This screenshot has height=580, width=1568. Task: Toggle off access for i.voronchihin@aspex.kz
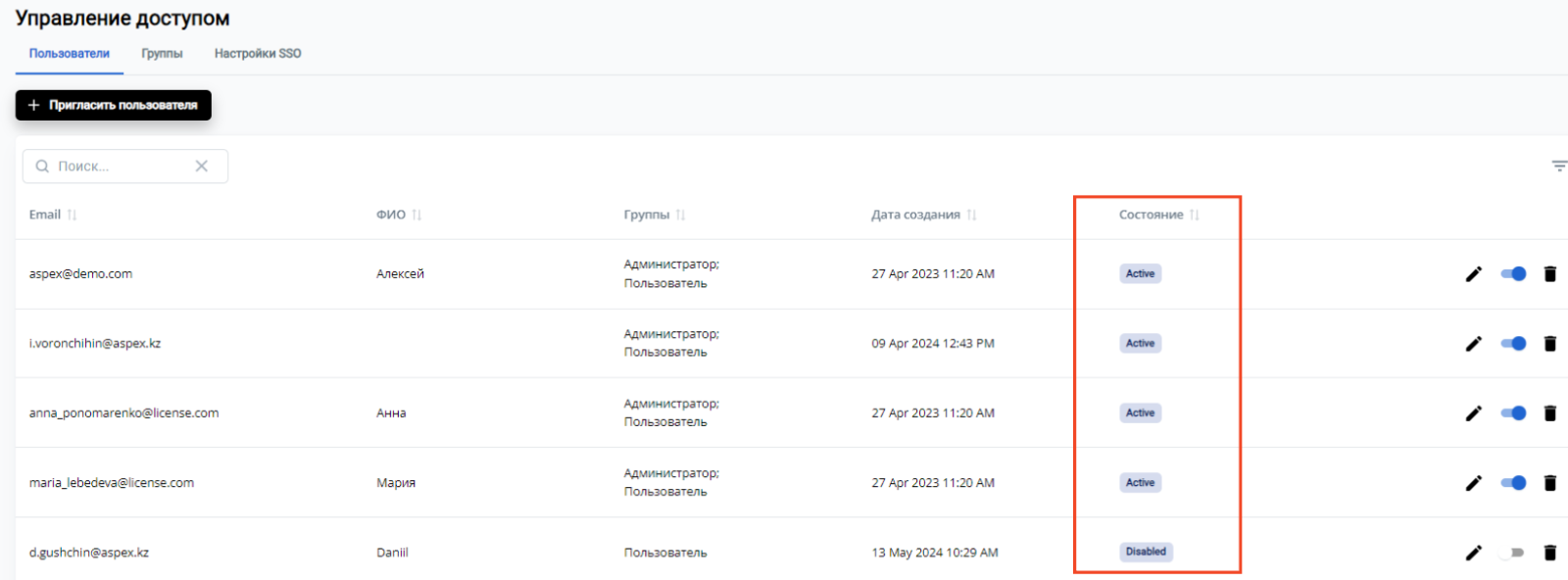(x=1513, y=344)
